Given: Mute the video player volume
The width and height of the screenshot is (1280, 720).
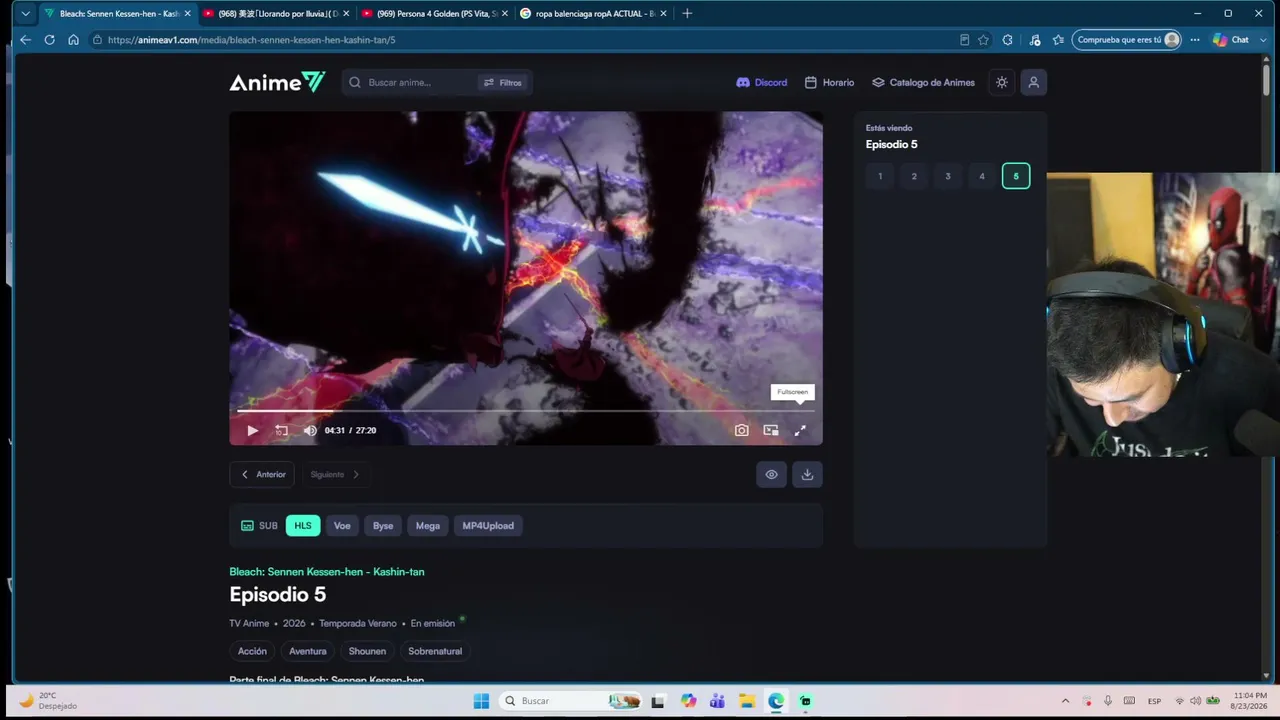Looking at the screenshot, I should (310, 431).
